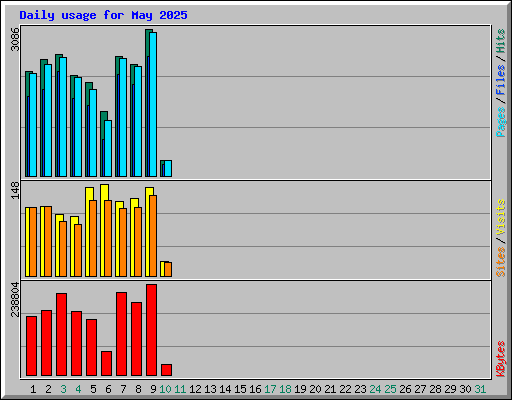This screenshot has width=512, height=400.
Task: Select the orange Sites bar for day 5
Action: (x=93, y=238)
